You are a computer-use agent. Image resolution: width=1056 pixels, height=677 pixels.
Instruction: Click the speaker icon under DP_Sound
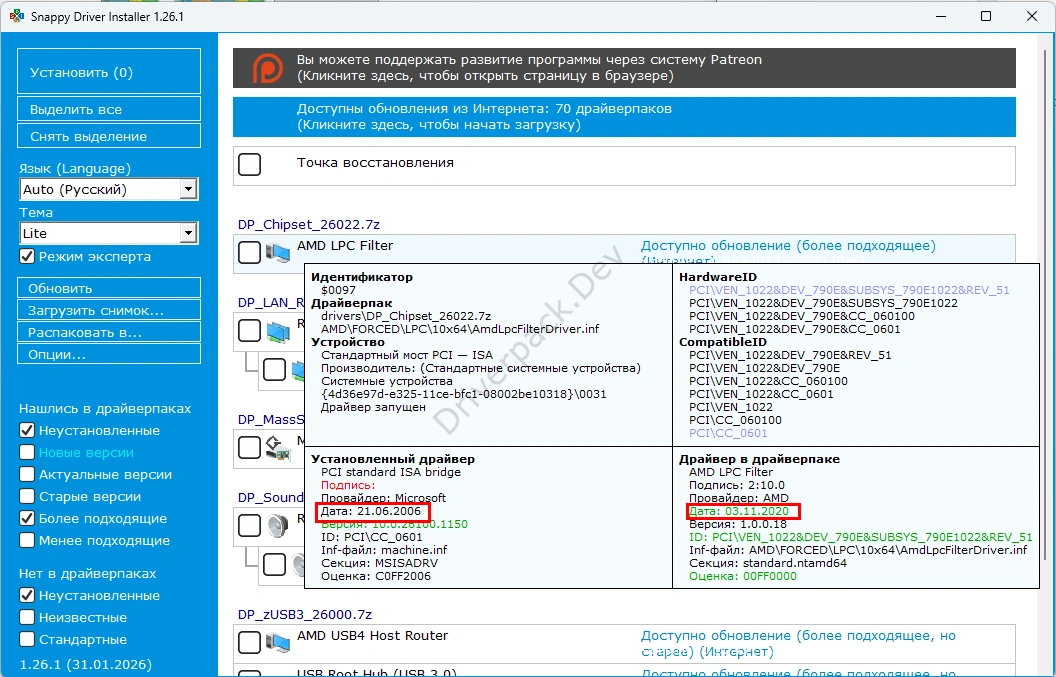pos(277,525)
